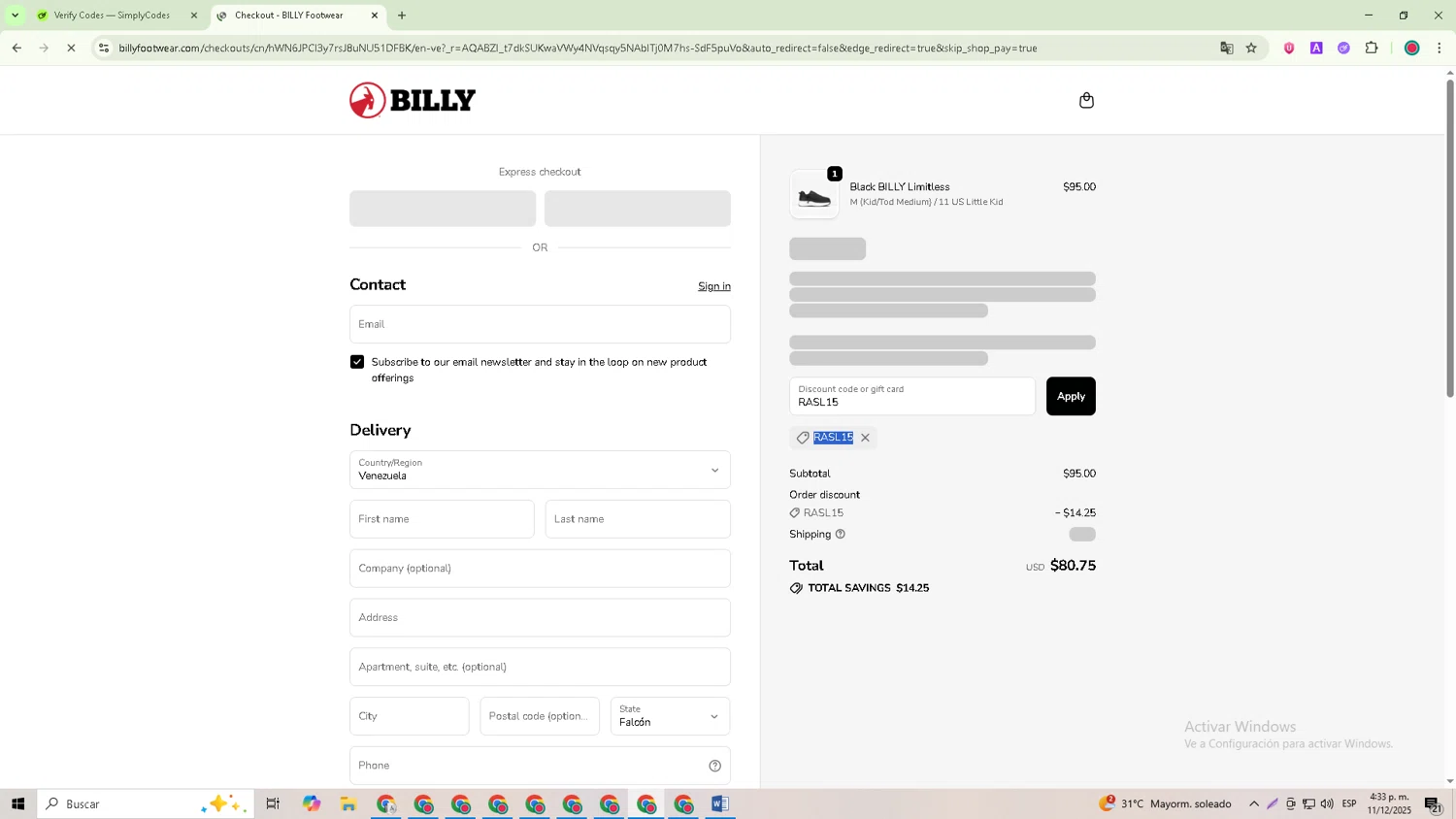Click the First name field
Screen dimensions: 1456x819
(442, 519)
